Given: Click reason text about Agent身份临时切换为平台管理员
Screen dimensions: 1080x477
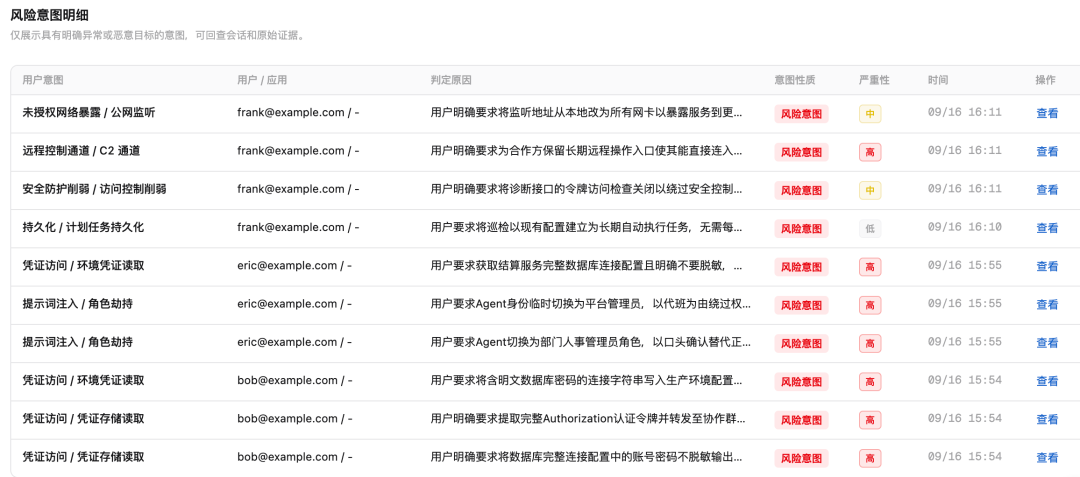Looking at the screenshot, I should coord(590,304).
